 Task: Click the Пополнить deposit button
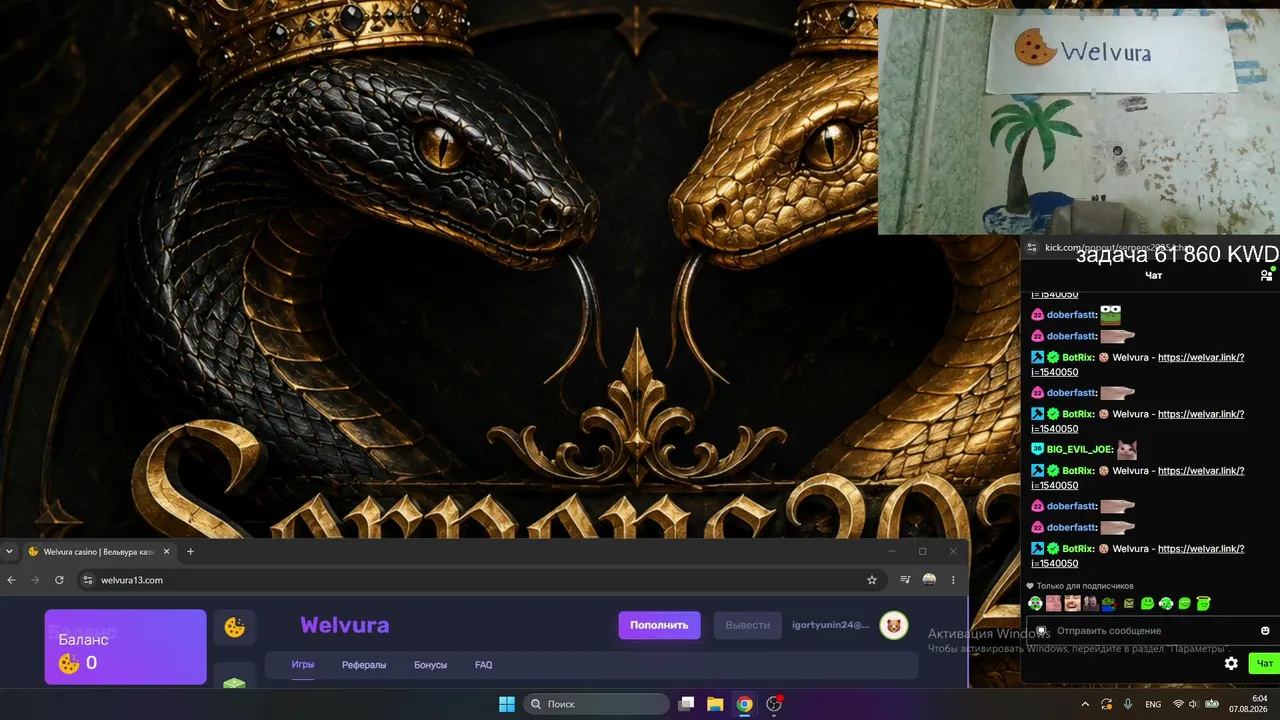coord(659,625)
